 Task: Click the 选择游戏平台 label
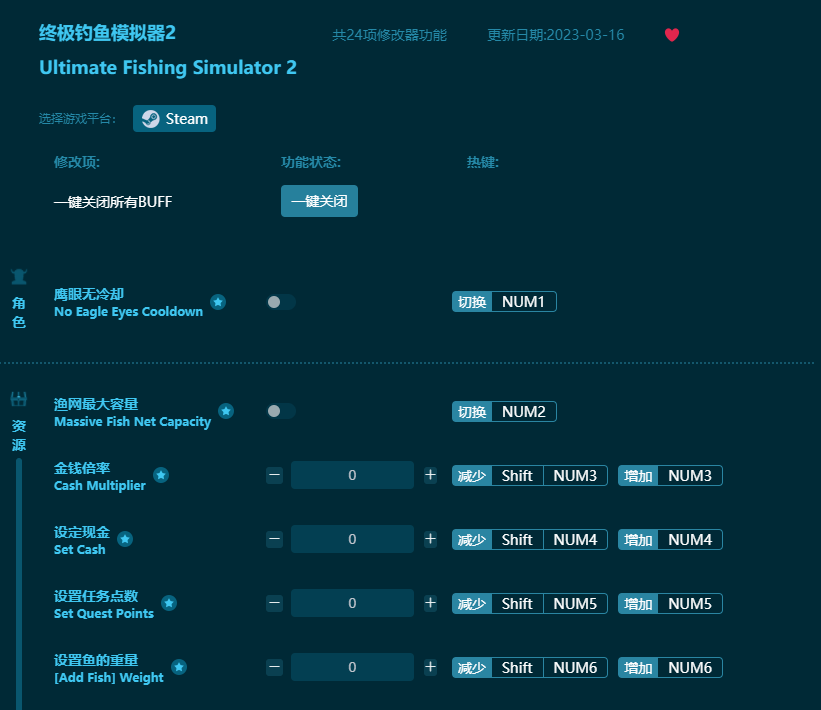(77, 119)
